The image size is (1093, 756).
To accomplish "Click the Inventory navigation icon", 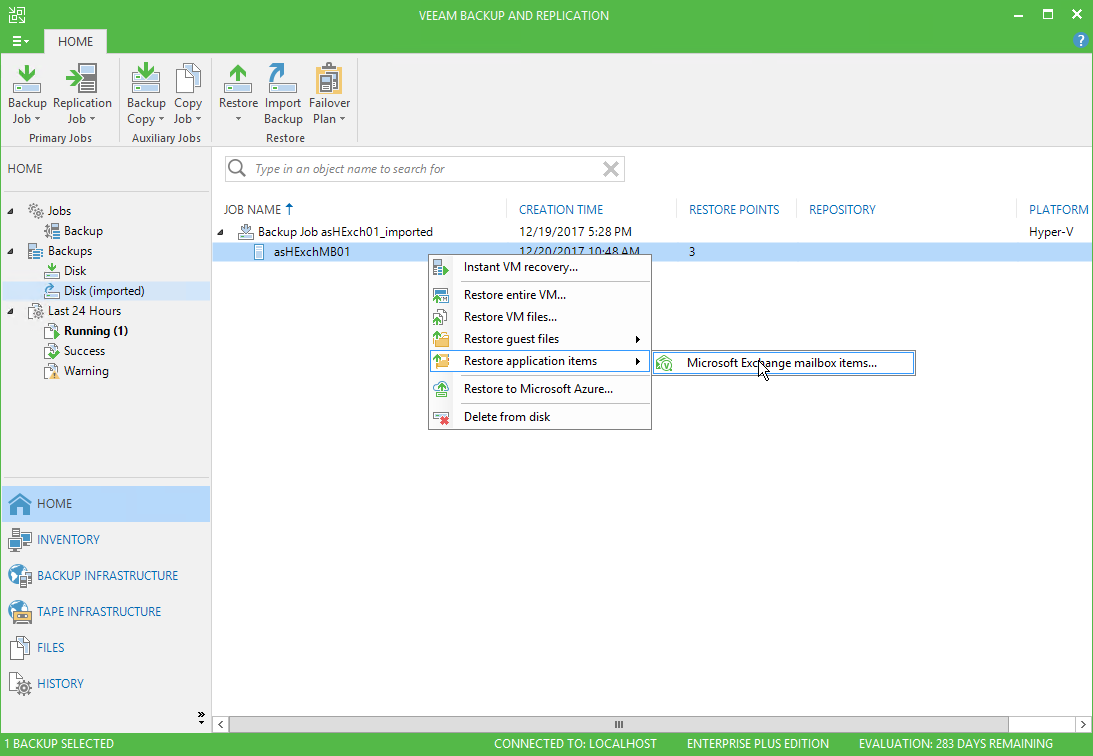I will click(x=20, y=539).
